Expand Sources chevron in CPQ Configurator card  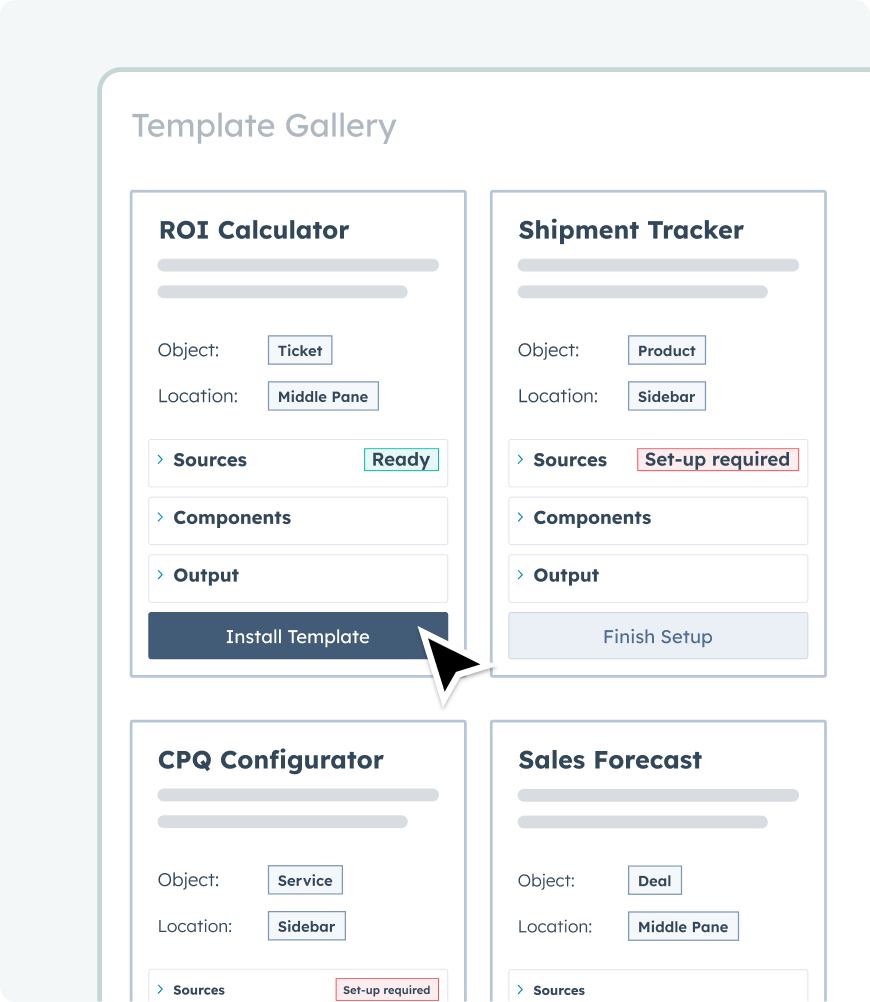coord(160,990)
